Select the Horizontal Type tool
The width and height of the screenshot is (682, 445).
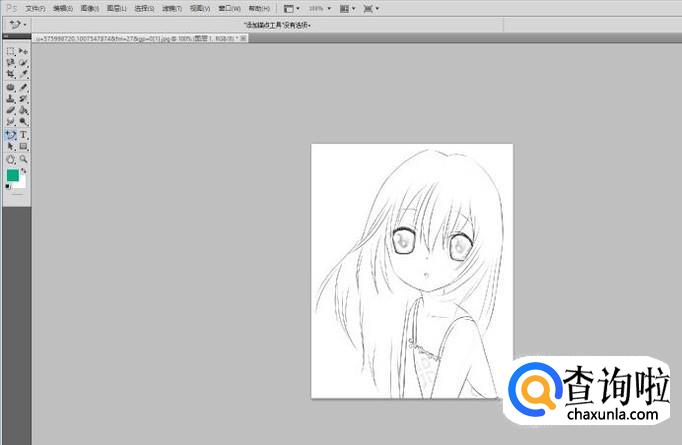point(23,134)
